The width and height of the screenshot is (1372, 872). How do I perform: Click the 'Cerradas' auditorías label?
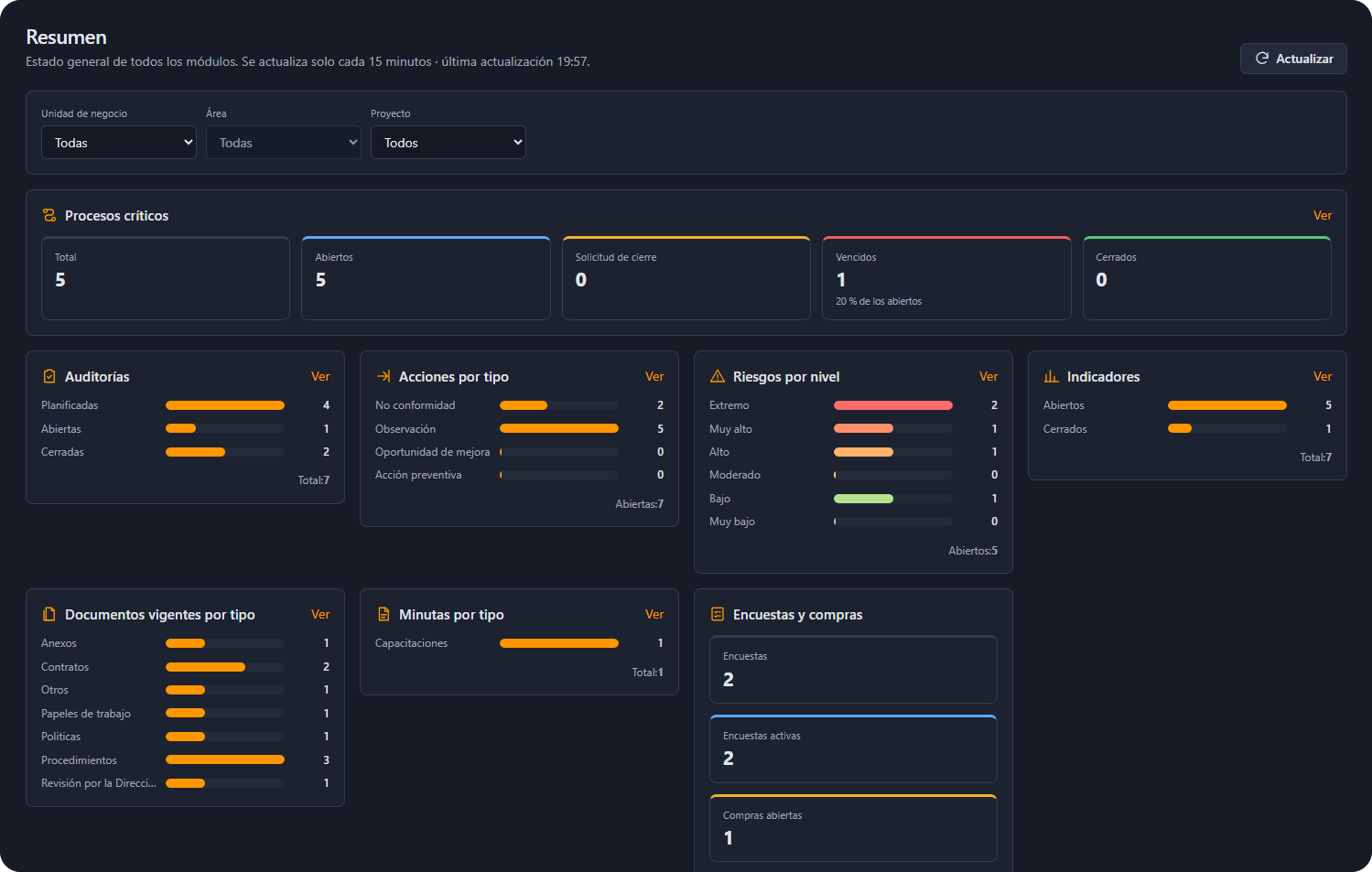tap(62, 452)
